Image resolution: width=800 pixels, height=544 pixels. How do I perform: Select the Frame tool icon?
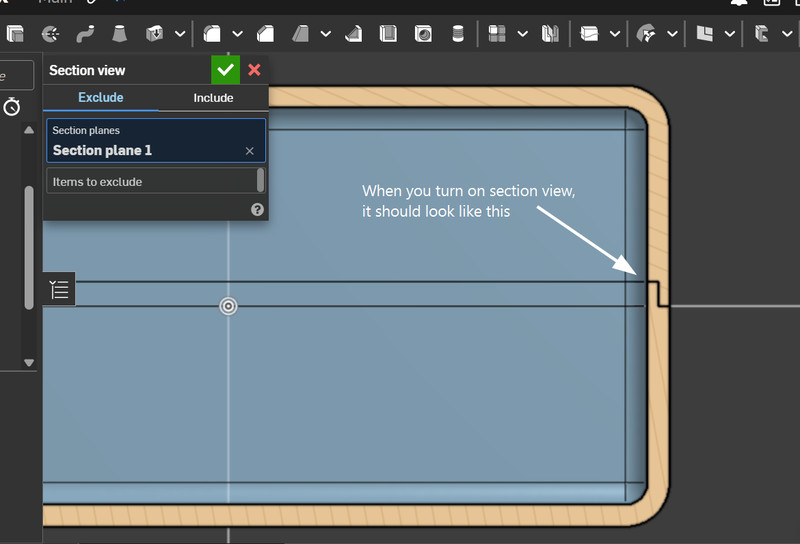click(x=761, y=34)
